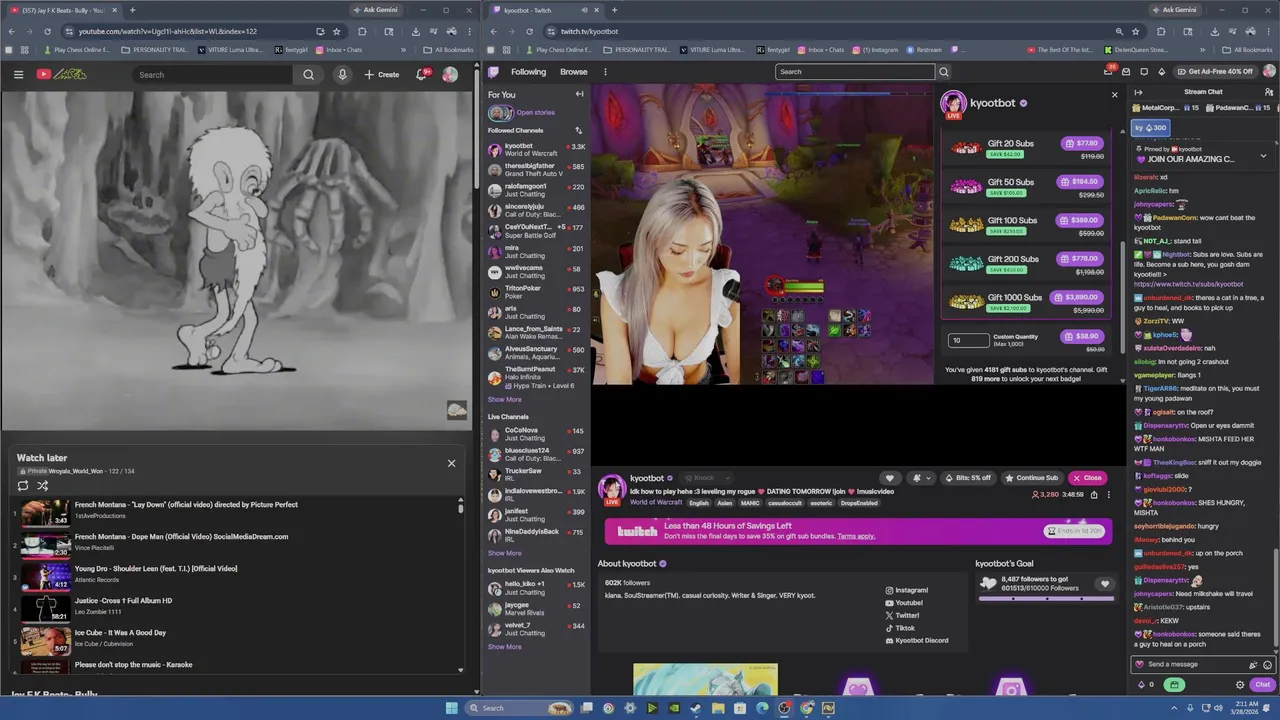The height and width of the screenshot is (720, 1280).
Task: Click Bits 5% off button
Action: coord(968,478)
